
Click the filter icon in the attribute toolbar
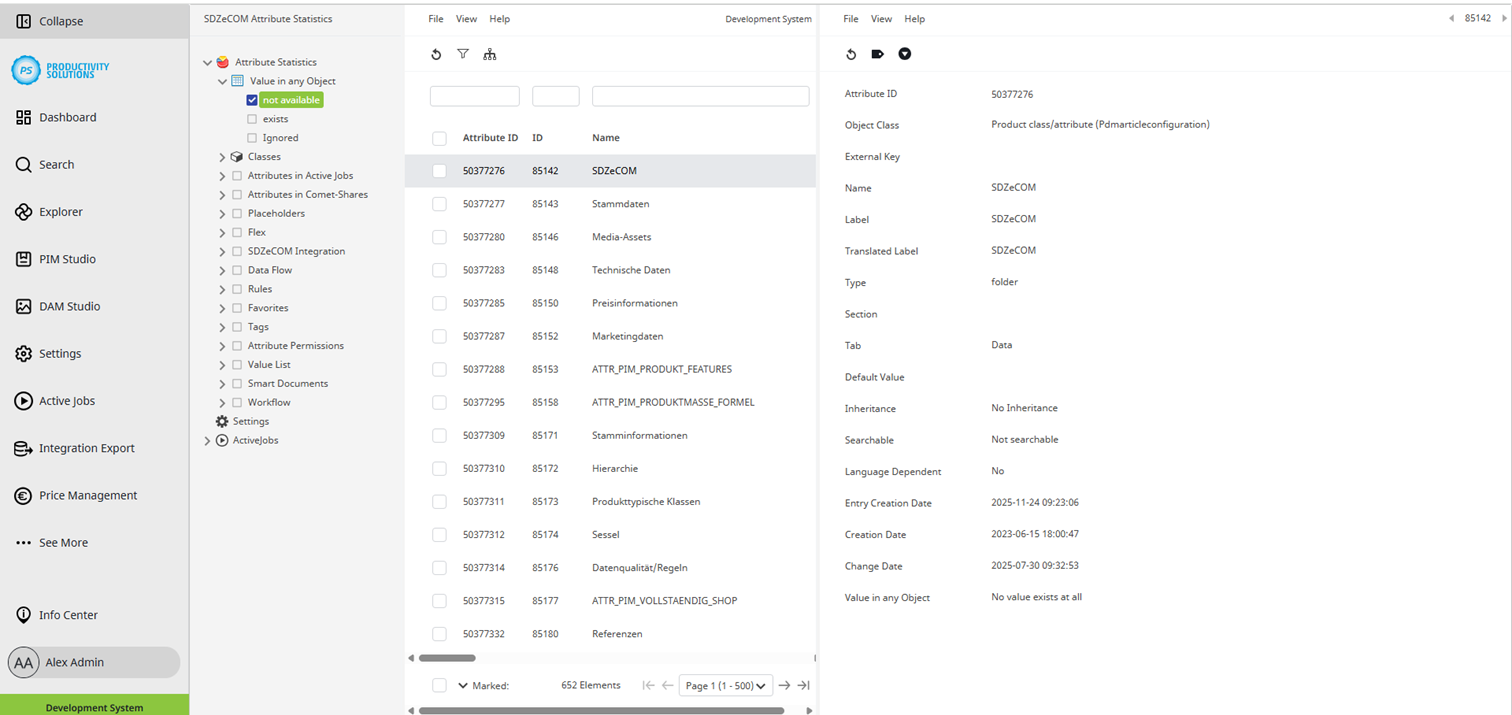463,54
